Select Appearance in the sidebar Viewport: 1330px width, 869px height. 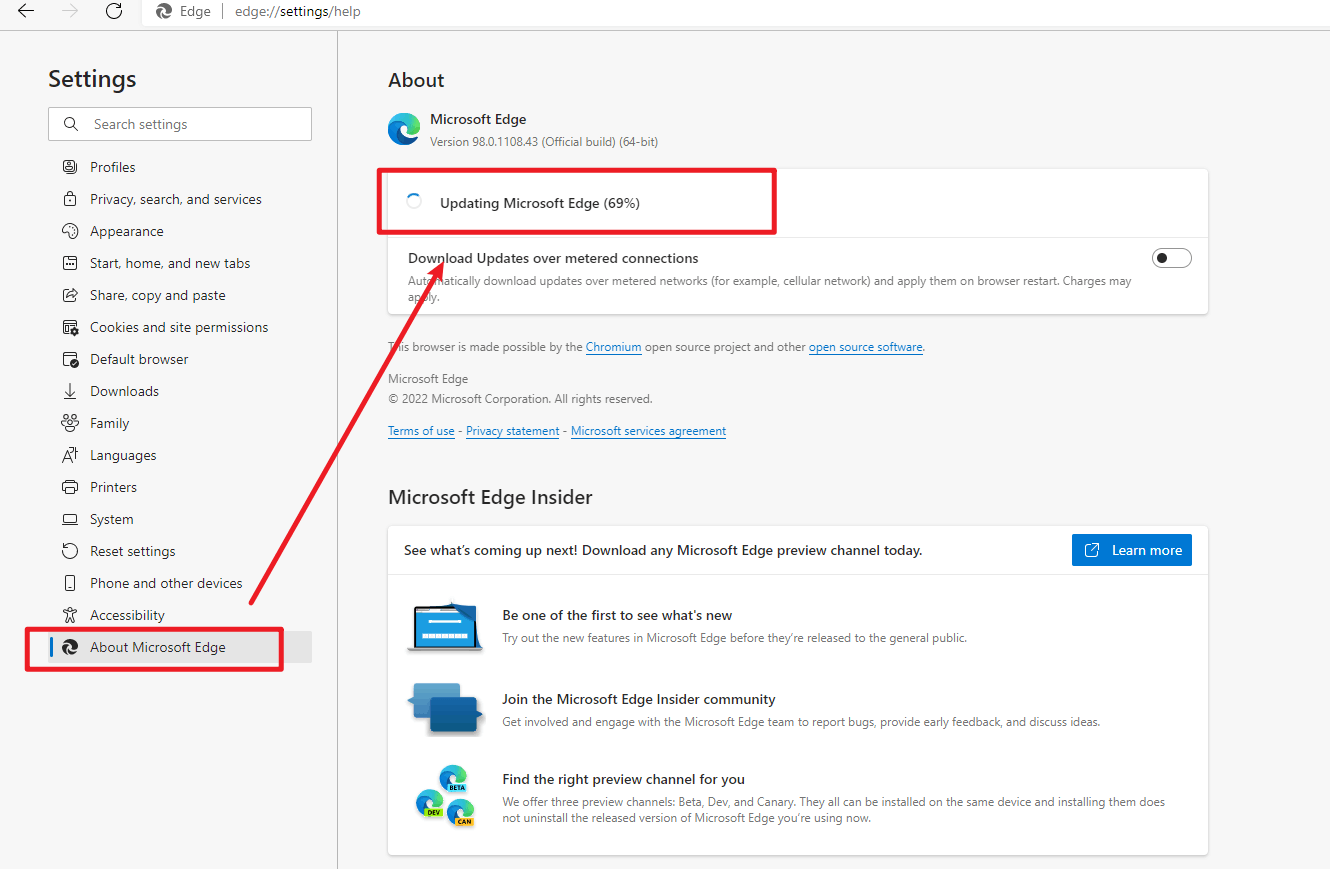(127, 231)
